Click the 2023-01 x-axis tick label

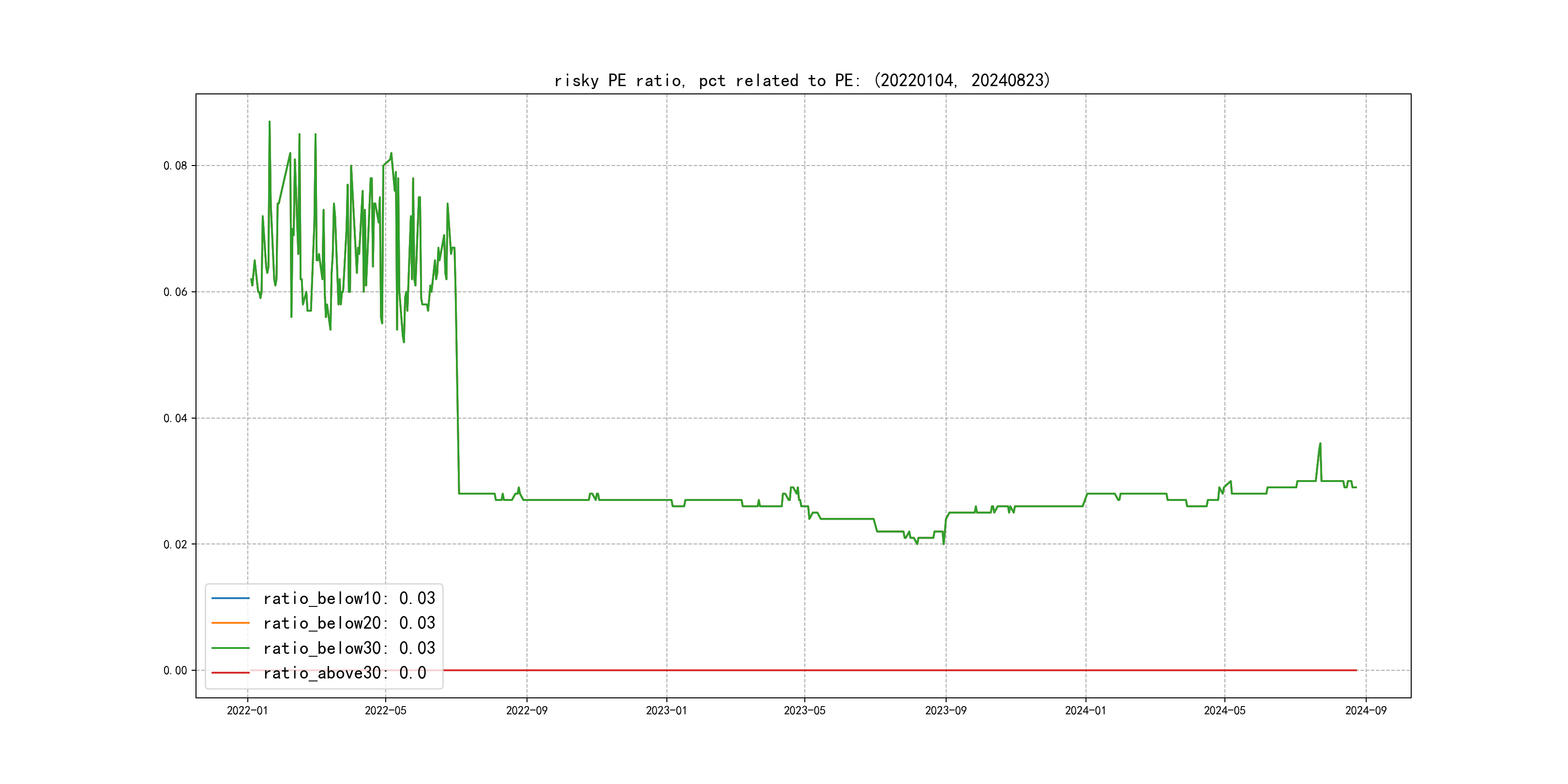(x=666, y=710)
